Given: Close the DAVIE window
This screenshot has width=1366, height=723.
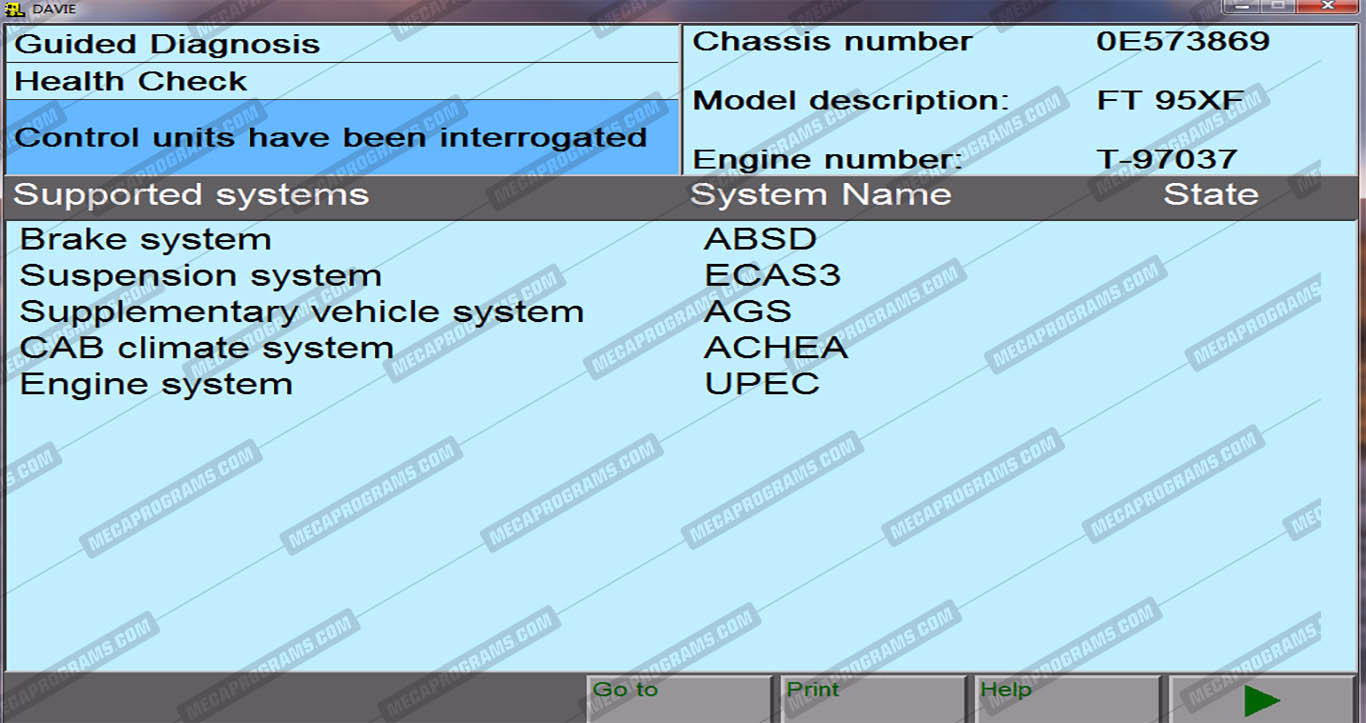Looking at the screenshot, I should [x=1326, y=6].
